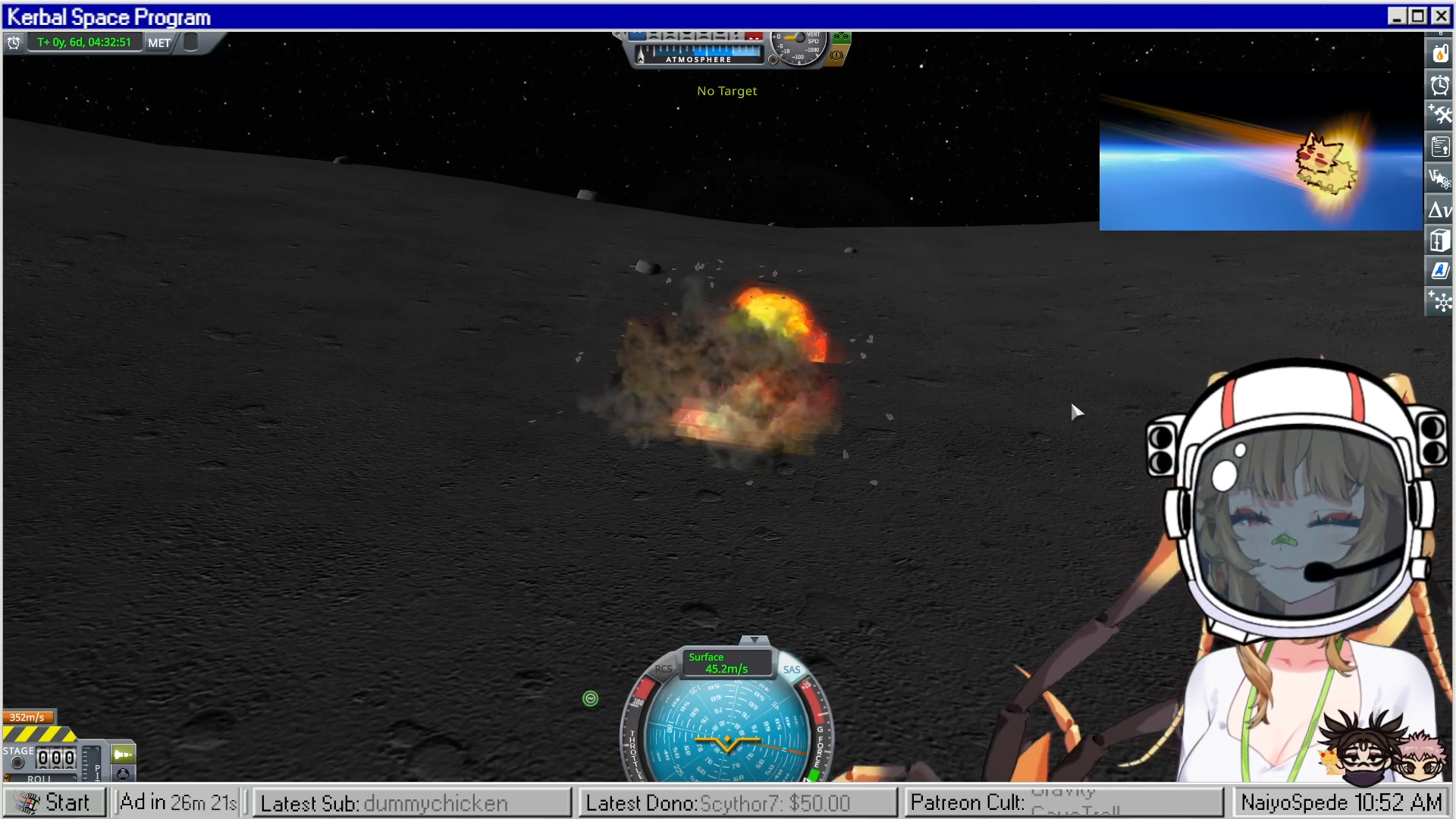1456x819 pixels.
Task: Switch MET time display mode
Action: pyautogui.click(x=159, y=43)
